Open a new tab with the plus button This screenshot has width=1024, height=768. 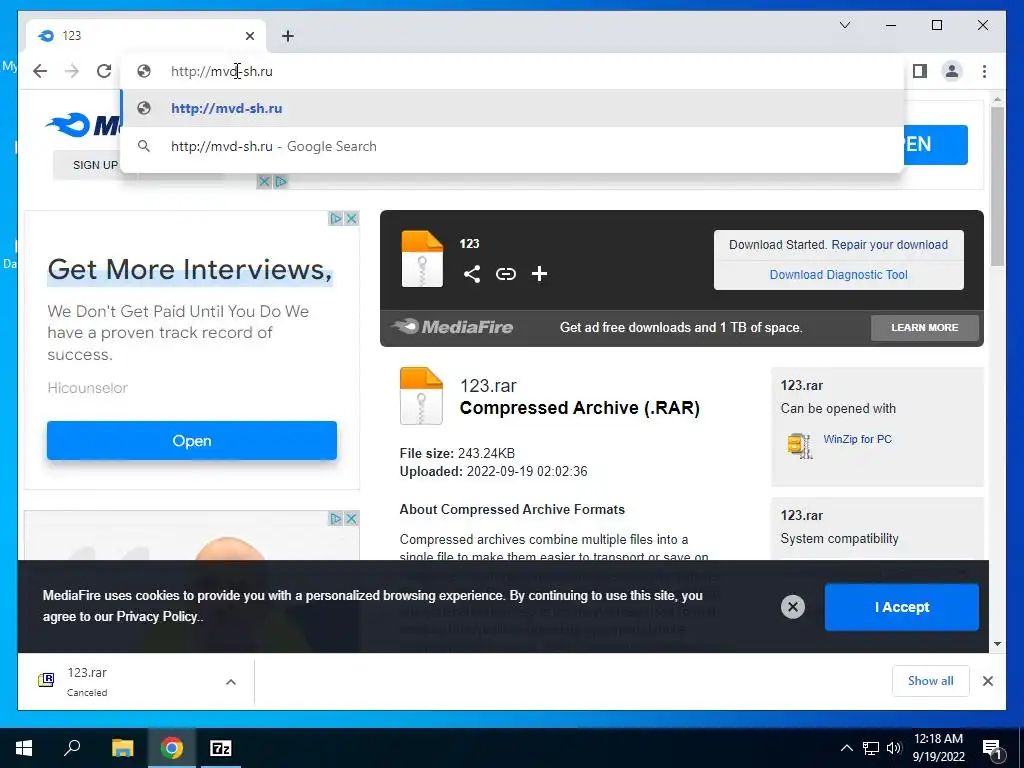(288, 36)
